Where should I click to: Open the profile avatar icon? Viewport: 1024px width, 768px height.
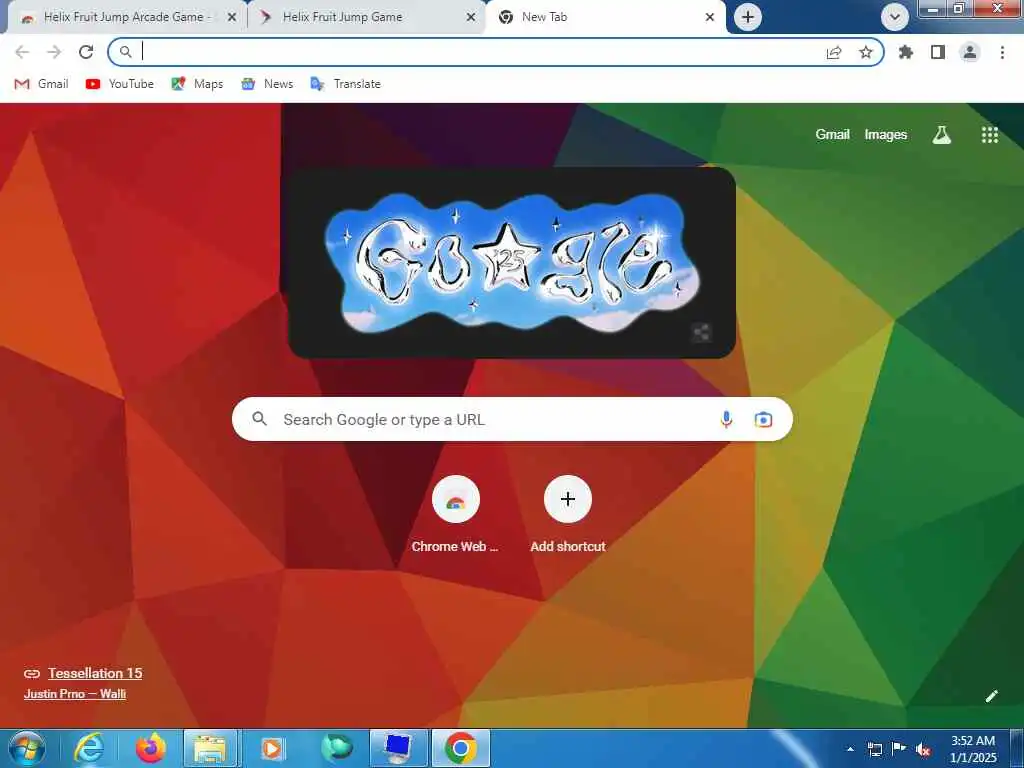pyautogui.click(x=970, y=52)
